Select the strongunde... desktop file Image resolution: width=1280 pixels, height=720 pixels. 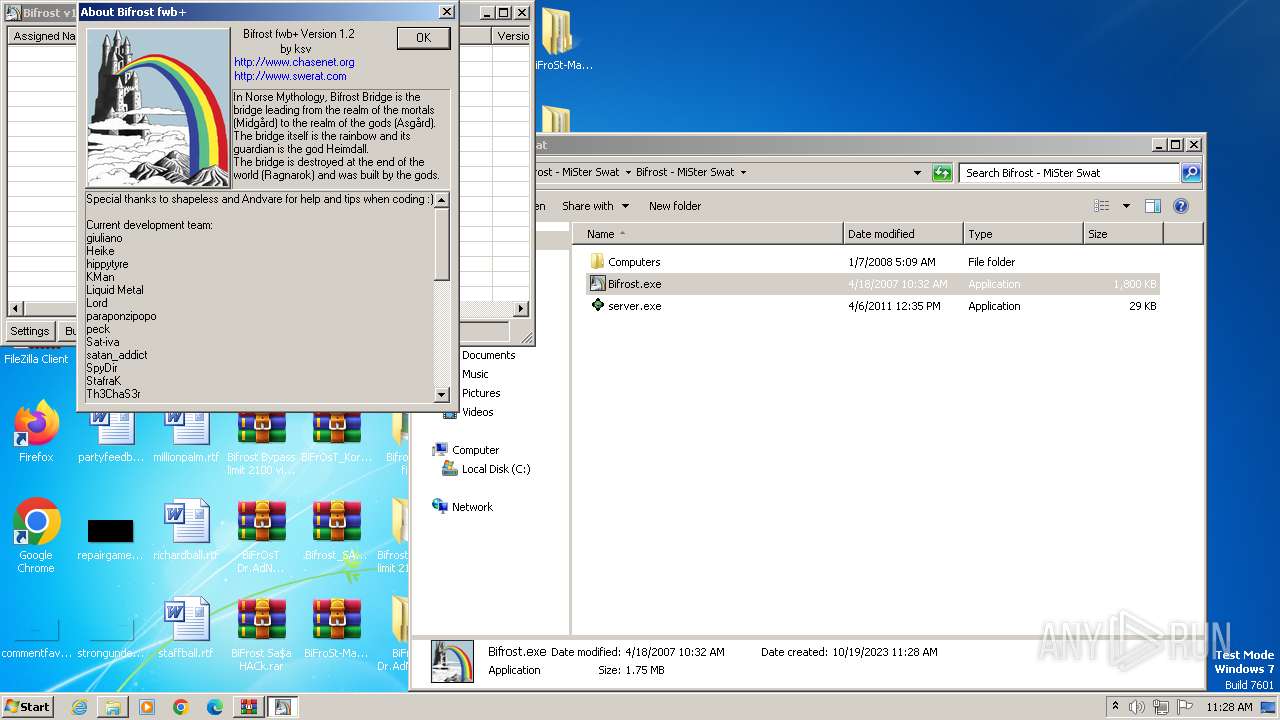point(110,640)
